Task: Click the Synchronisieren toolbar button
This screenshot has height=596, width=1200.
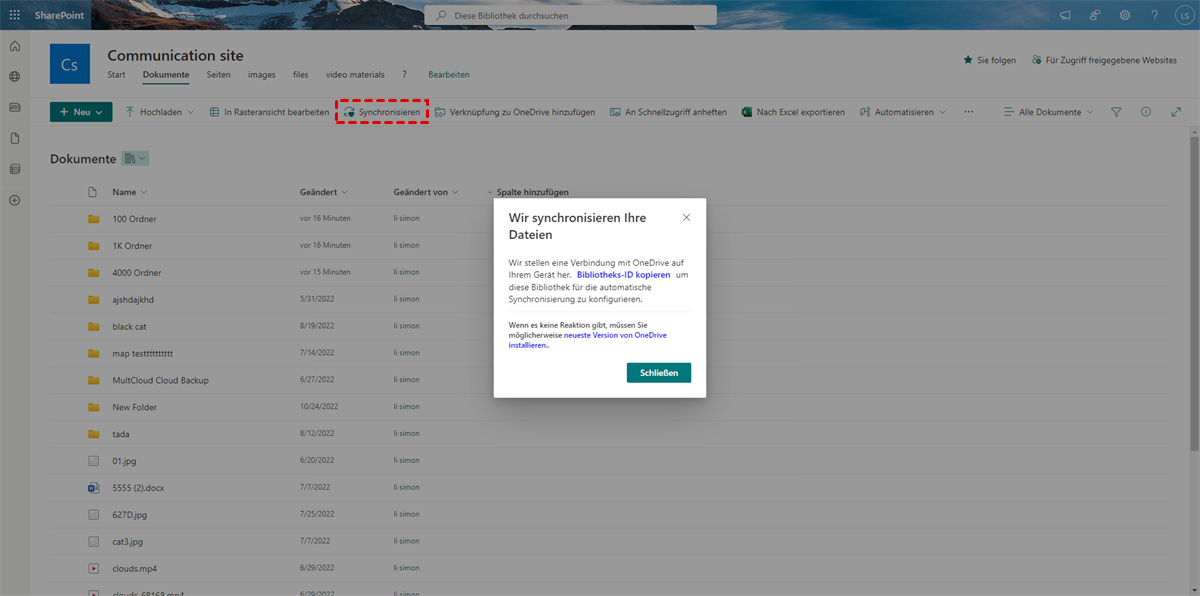Action: [x=382, y=112]
